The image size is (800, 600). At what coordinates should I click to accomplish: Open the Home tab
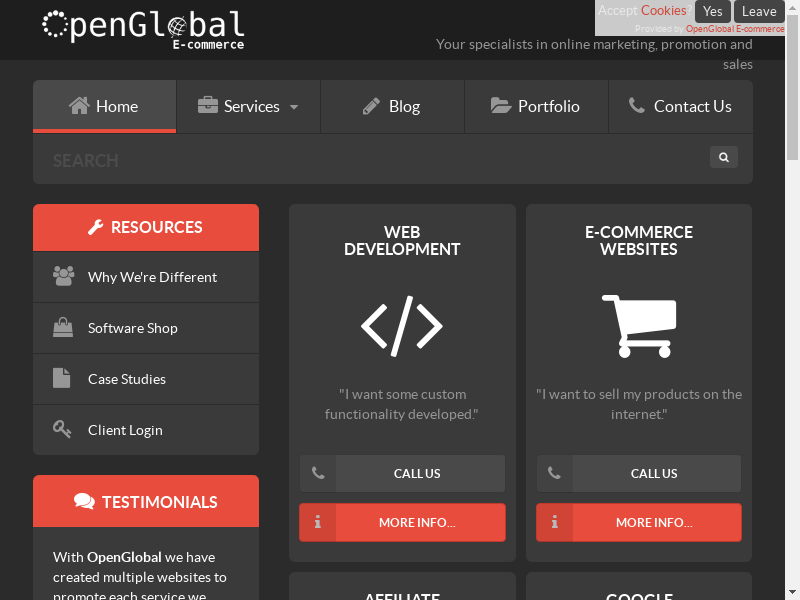coord(104,106)
